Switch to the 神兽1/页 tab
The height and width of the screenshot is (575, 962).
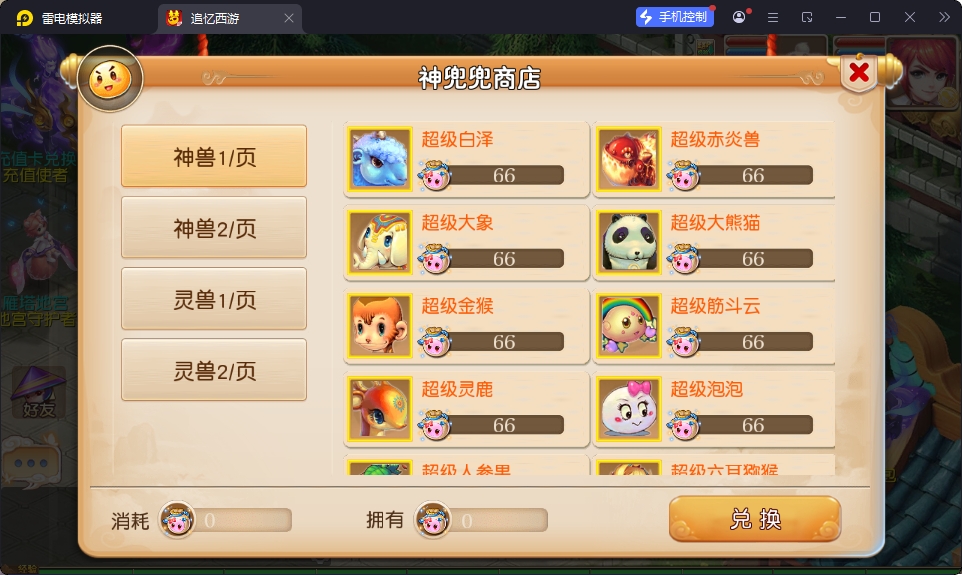coord(214,156)
